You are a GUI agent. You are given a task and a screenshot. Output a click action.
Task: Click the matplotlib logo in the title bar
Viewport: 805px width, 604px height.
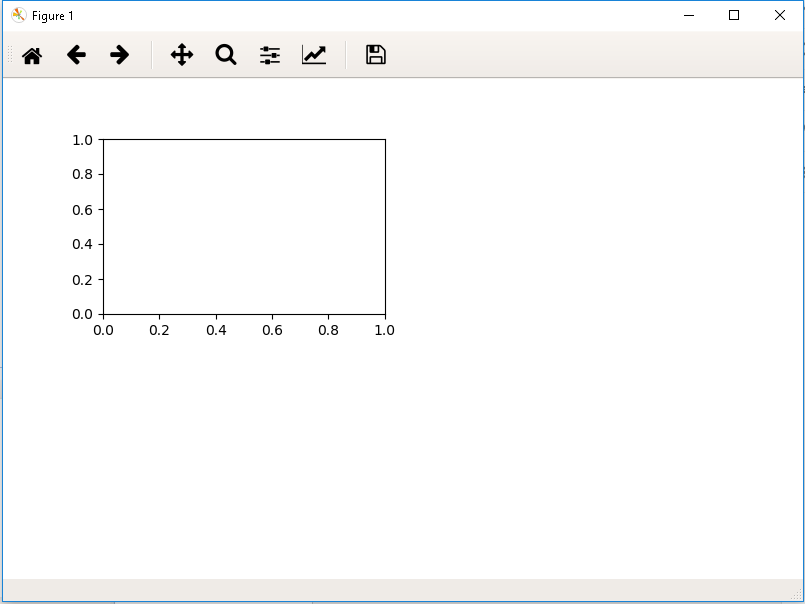(x=17, y=15)
